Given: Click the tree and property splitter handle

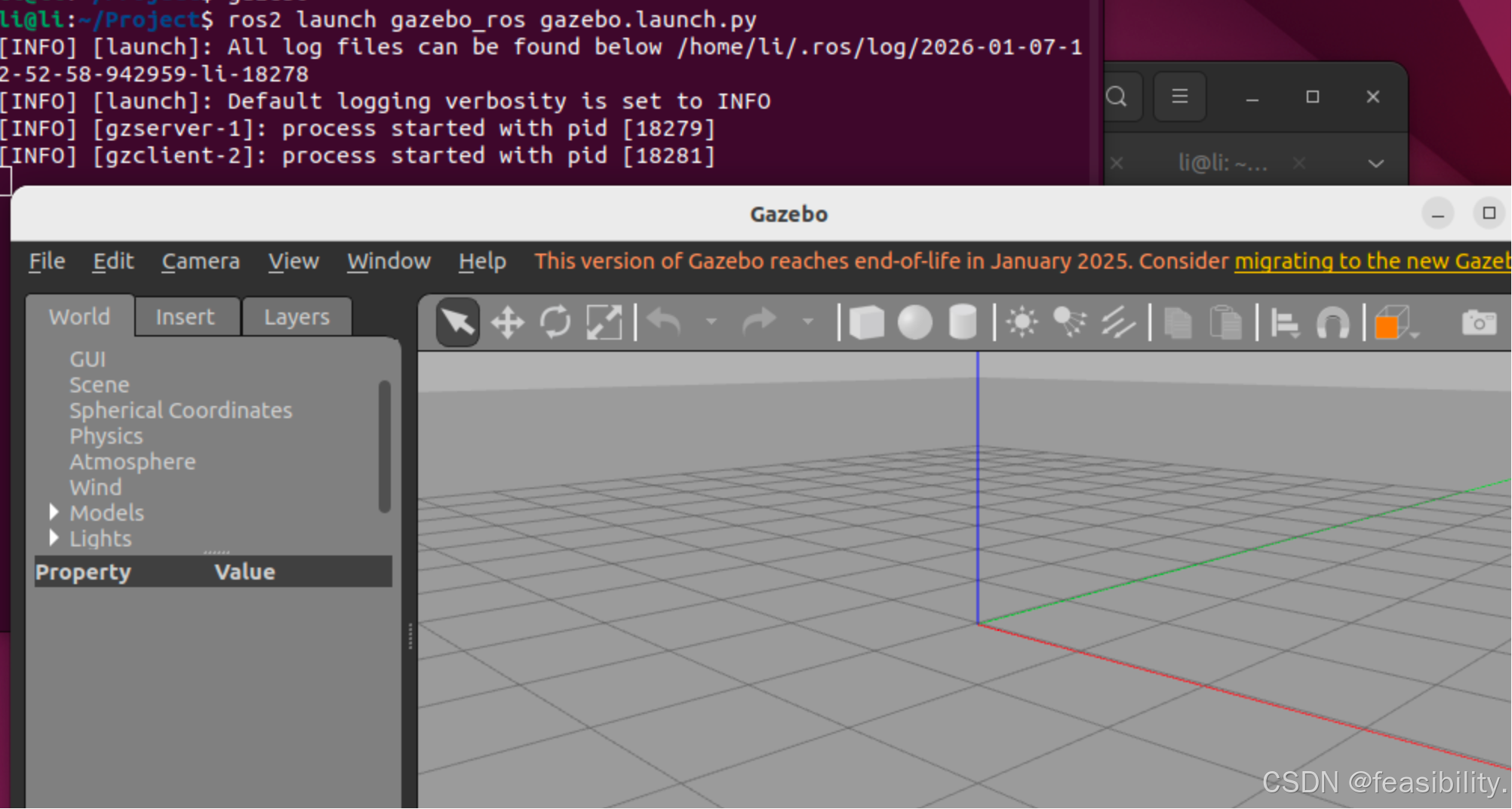Looking at the screenshot, I should (x=216, y=552).
